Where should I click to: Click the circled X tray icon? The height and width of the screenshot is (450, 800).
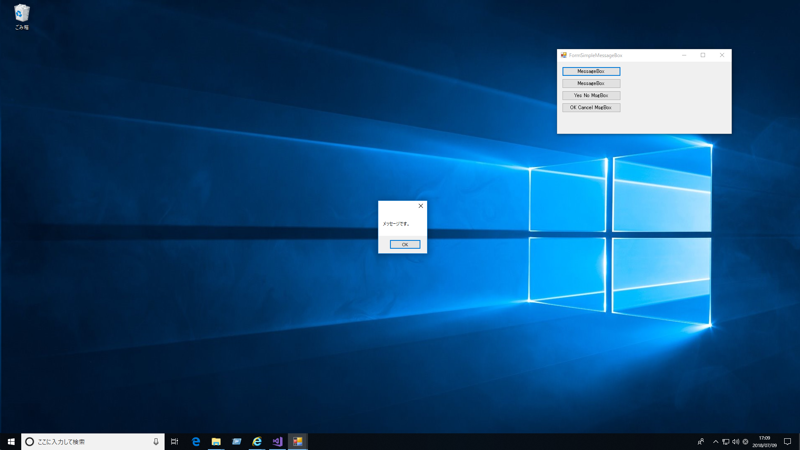point(745,441)
